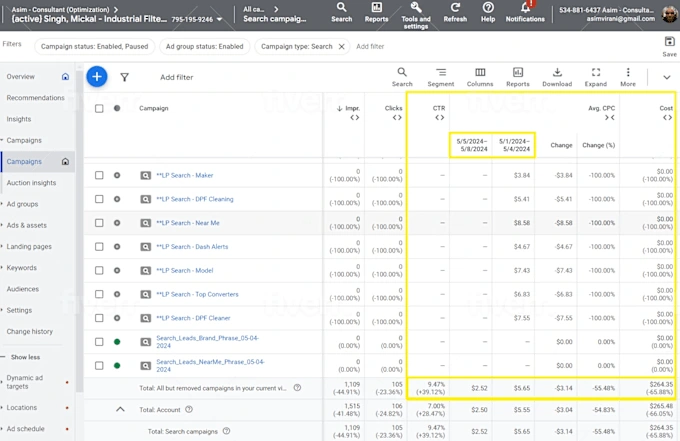Screen dimensions: 680x441
Task: Collapse toolbar using the chevron-down arrow
Action: point(667,77)
